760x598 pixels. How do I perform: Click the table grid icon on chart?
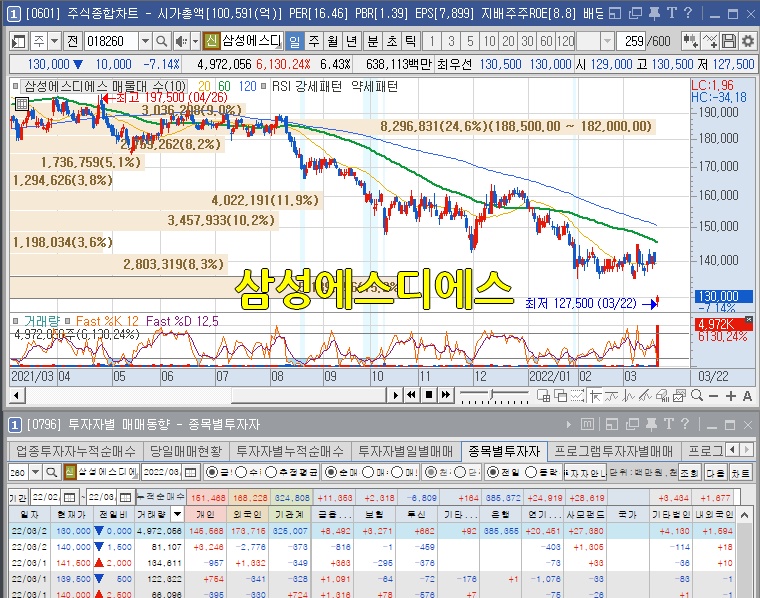pos(21,104)
